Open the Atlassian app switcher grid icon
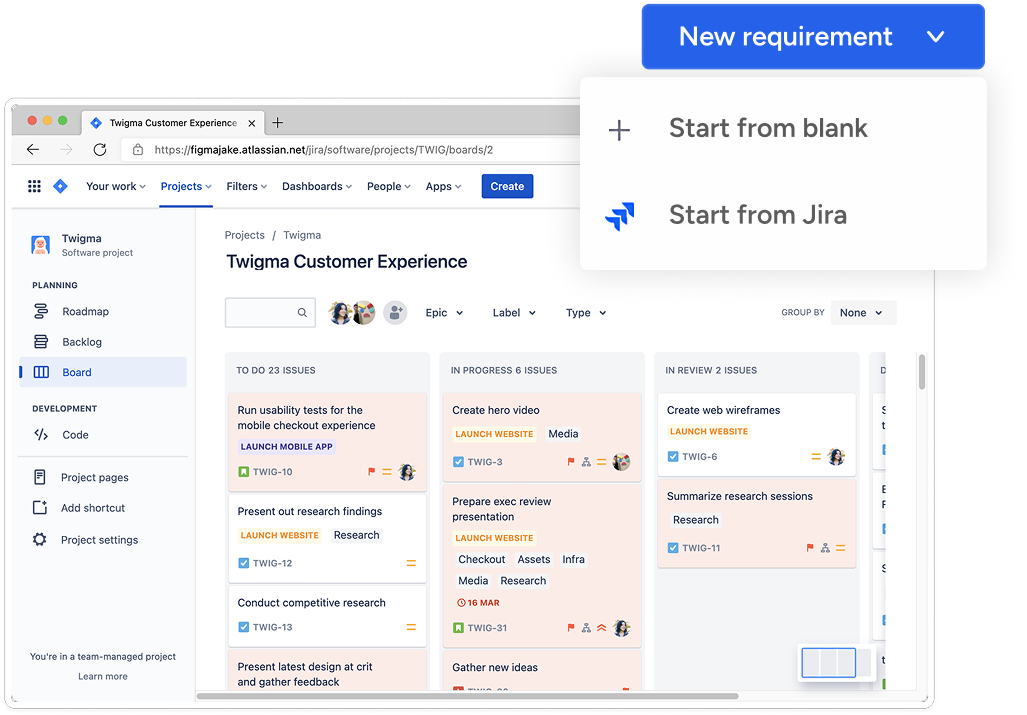 point(34,186)
